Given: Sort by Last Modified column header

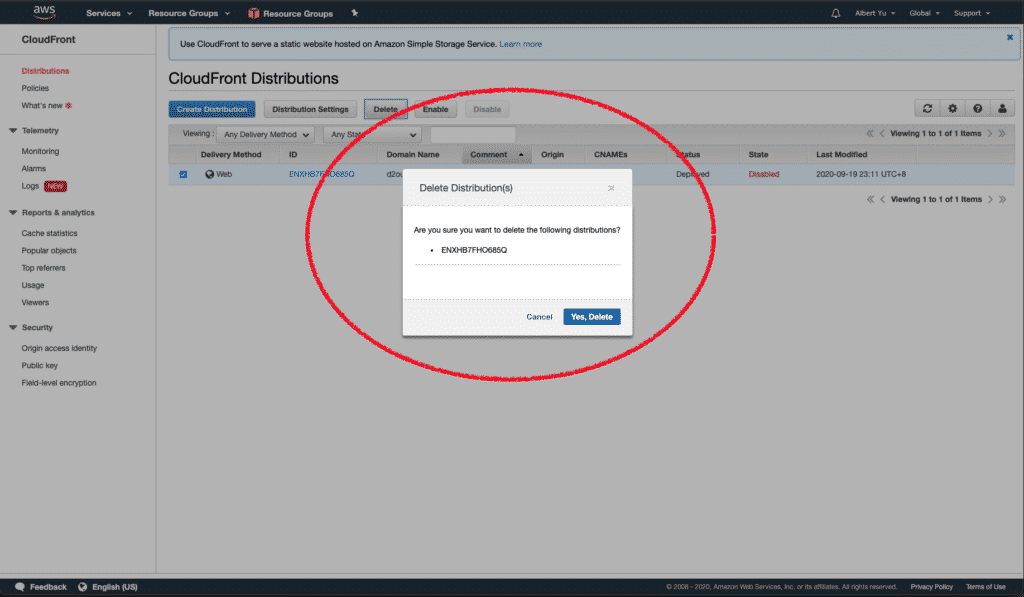Looking at the screenshot, I should pyautogui.click(x=842, y=155).
